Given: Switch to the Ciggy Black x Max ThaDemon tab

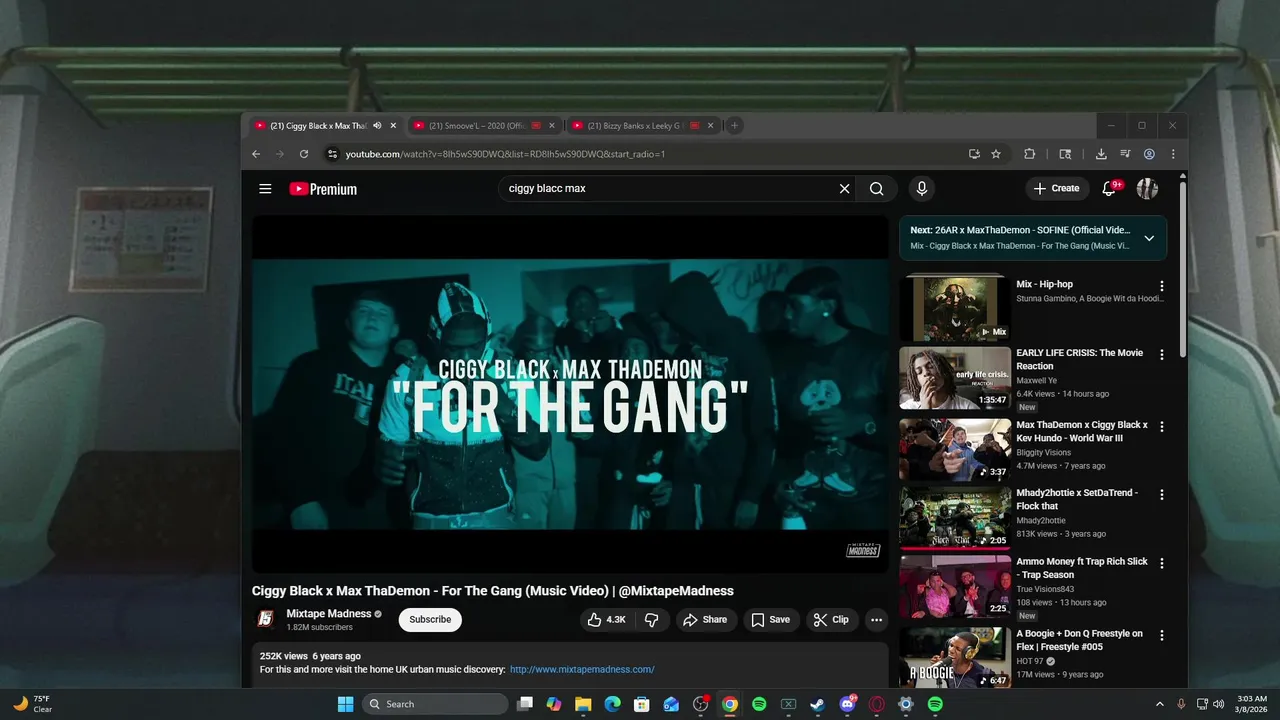Looking at the screenshot, I should point(319,126).
